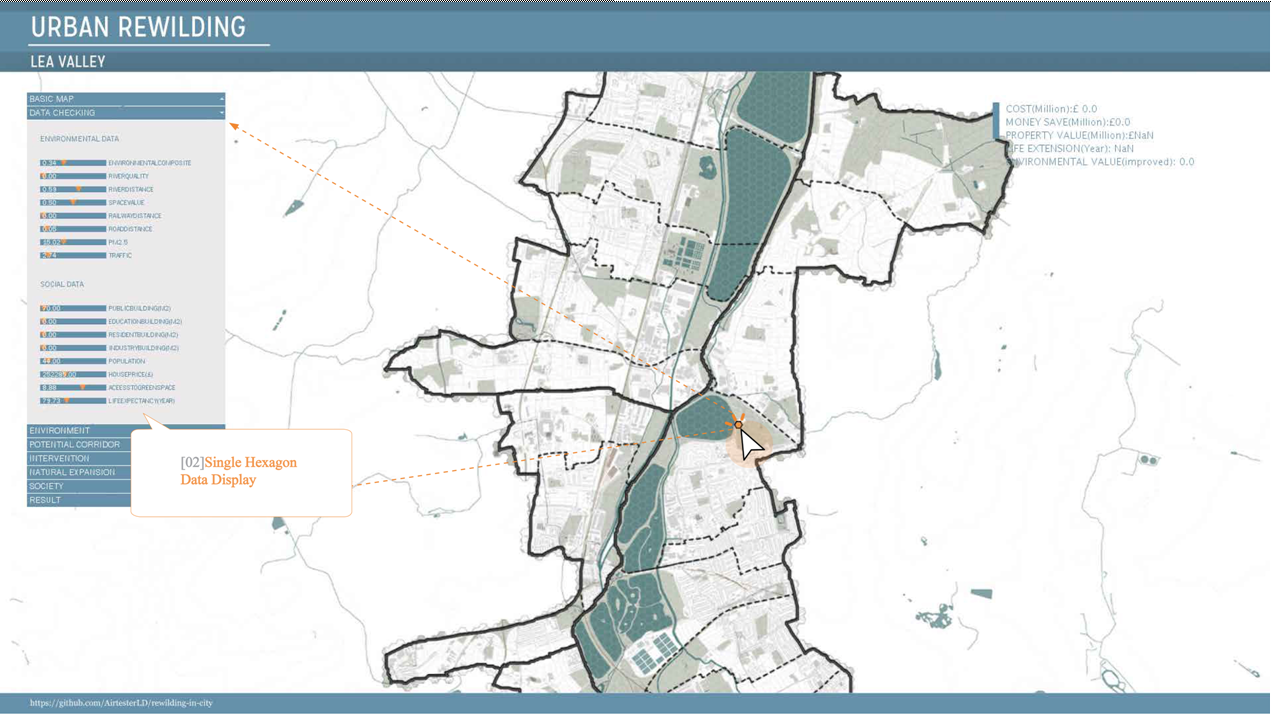
Task: Collapse the Data Checking panel arrow
Action: point(221,113)
